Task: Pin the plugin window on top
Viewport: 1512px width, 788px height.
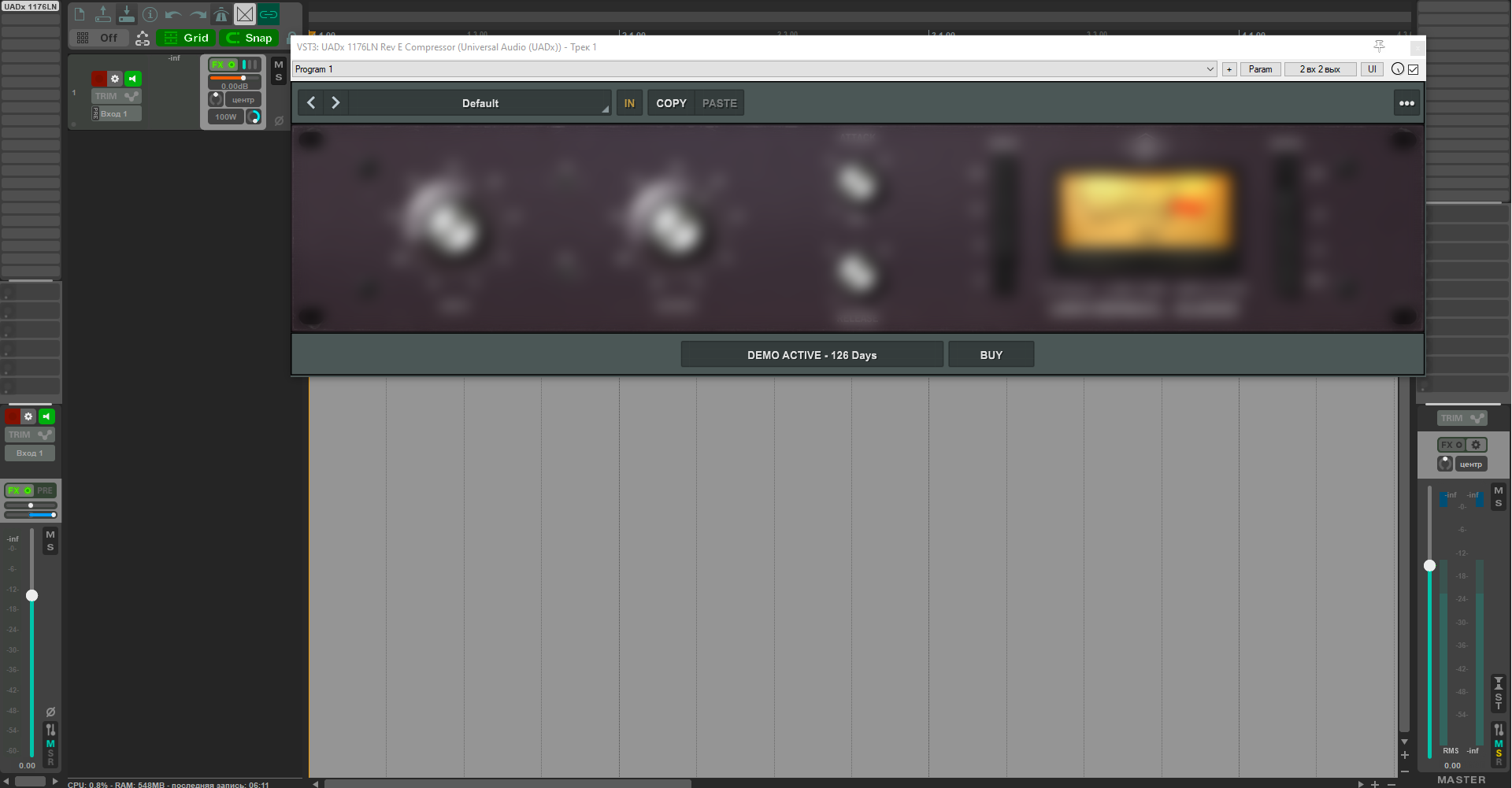Action: 1379,46
